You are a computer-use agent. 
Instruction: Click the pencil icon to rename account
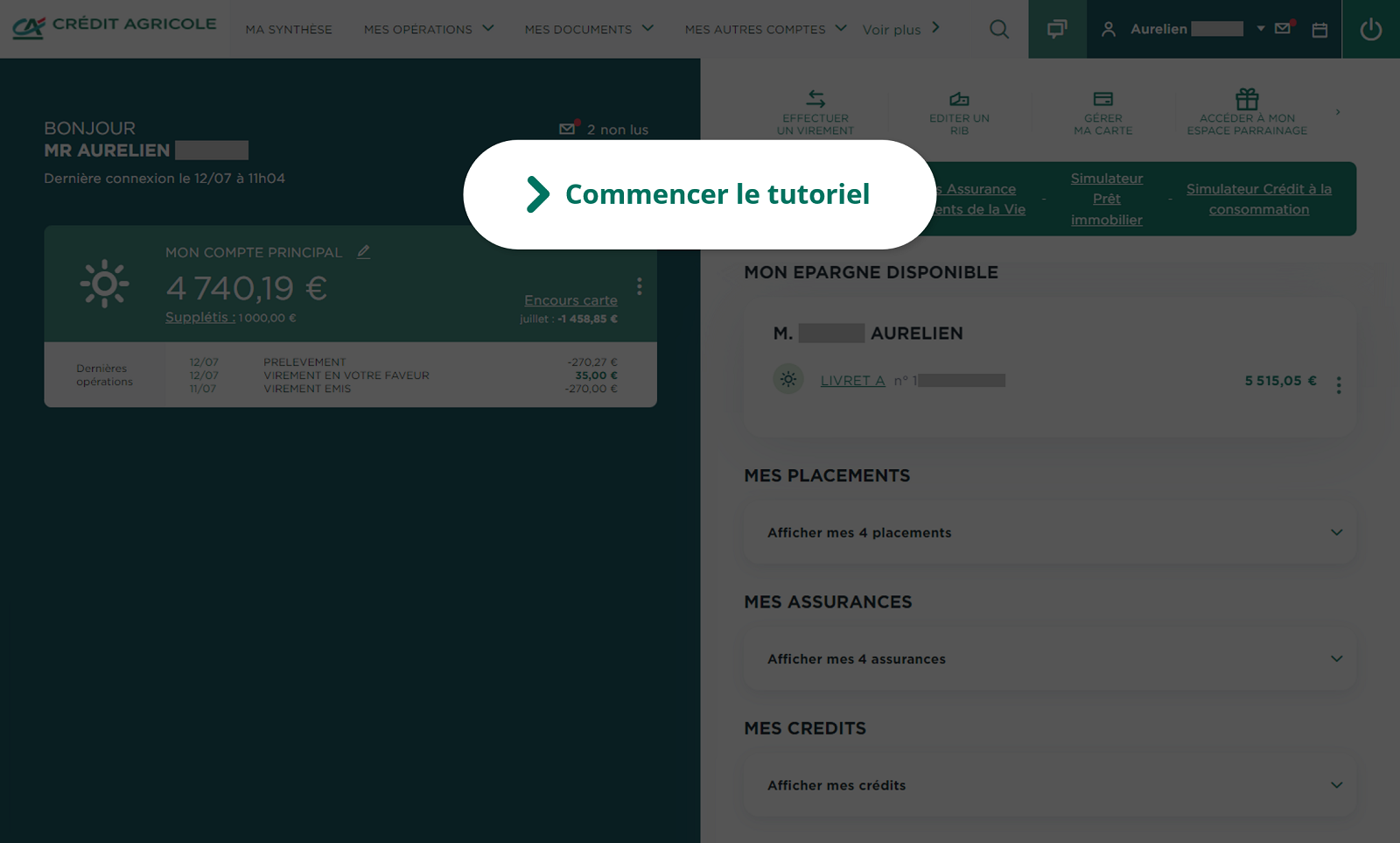(x=363, y=252)
